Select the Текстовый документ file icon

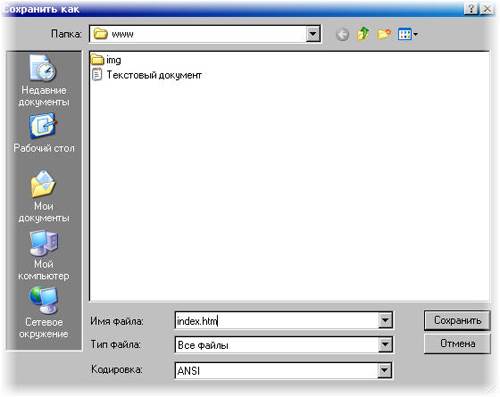click(97, 75)
